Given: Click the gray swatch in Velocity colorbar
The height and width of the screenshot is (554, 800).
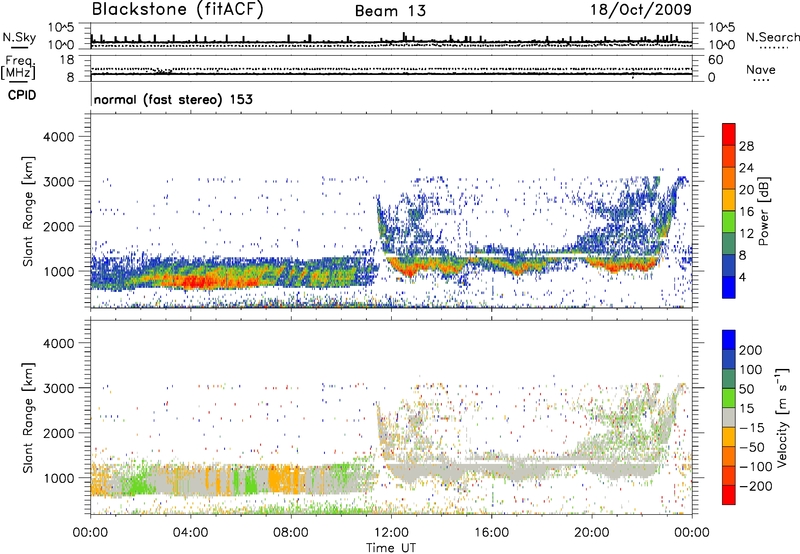Looking at the screenshot, I should 729,418.
